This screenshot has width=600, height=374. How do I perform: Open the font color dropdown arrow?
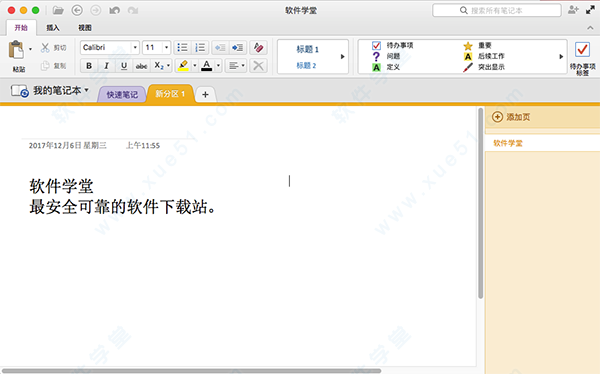(218, 66)
